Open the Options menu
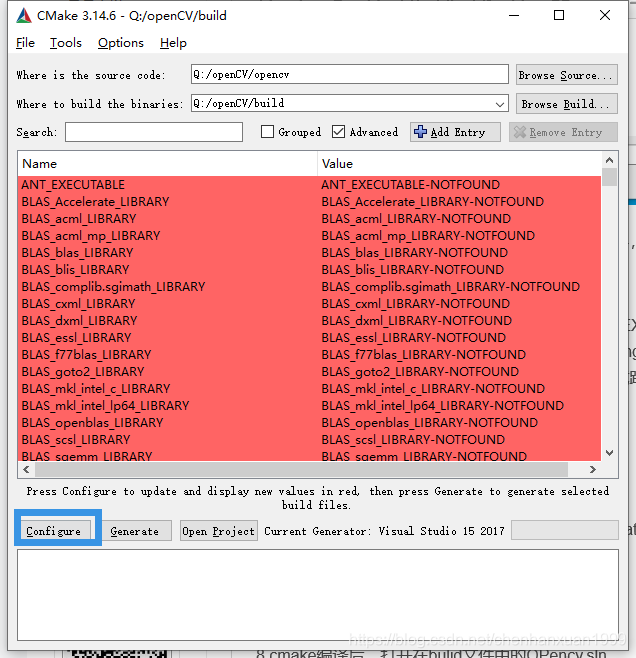636x658 pixels. 121,43
